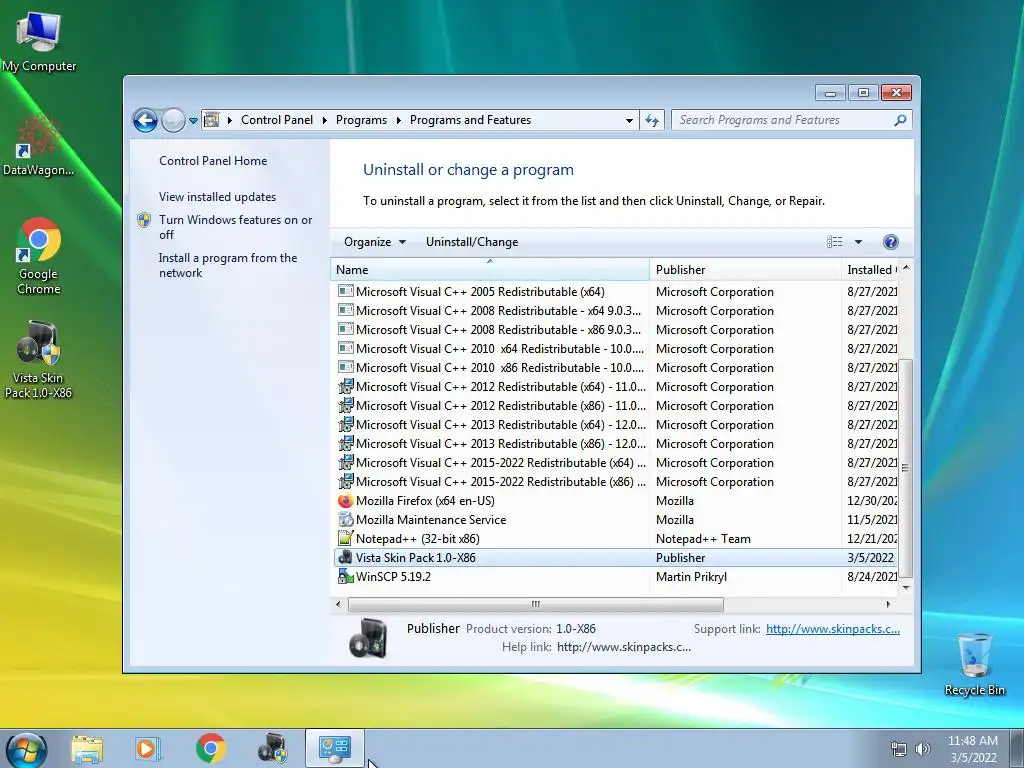Viewport: 1024px width, 768px height.
Task: Click Install a program from the network
Action: [227, 265]
